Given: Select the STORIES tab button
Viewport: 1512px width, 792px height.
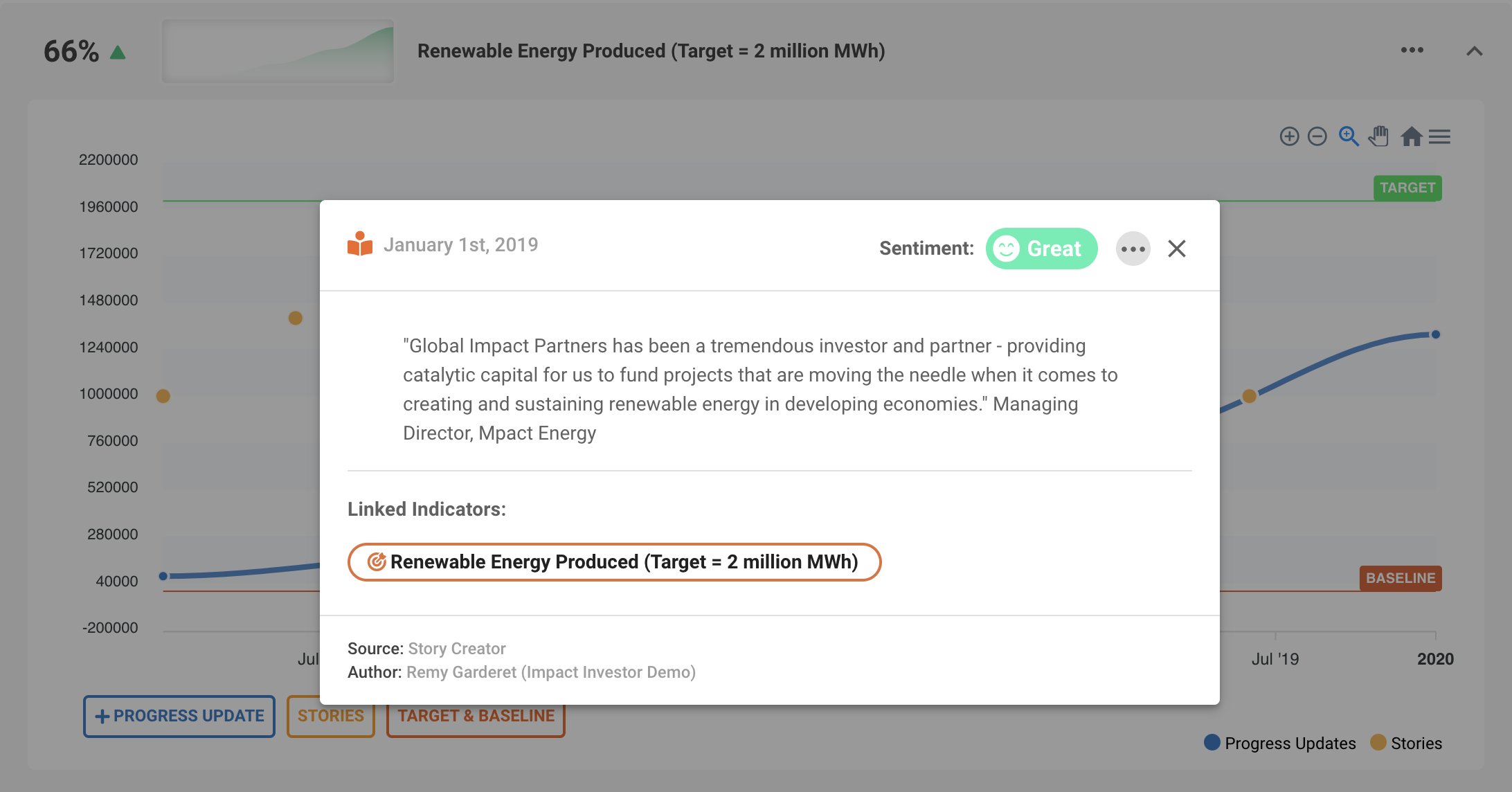Looking at the screenshot, I should click(x=331, y=716).
